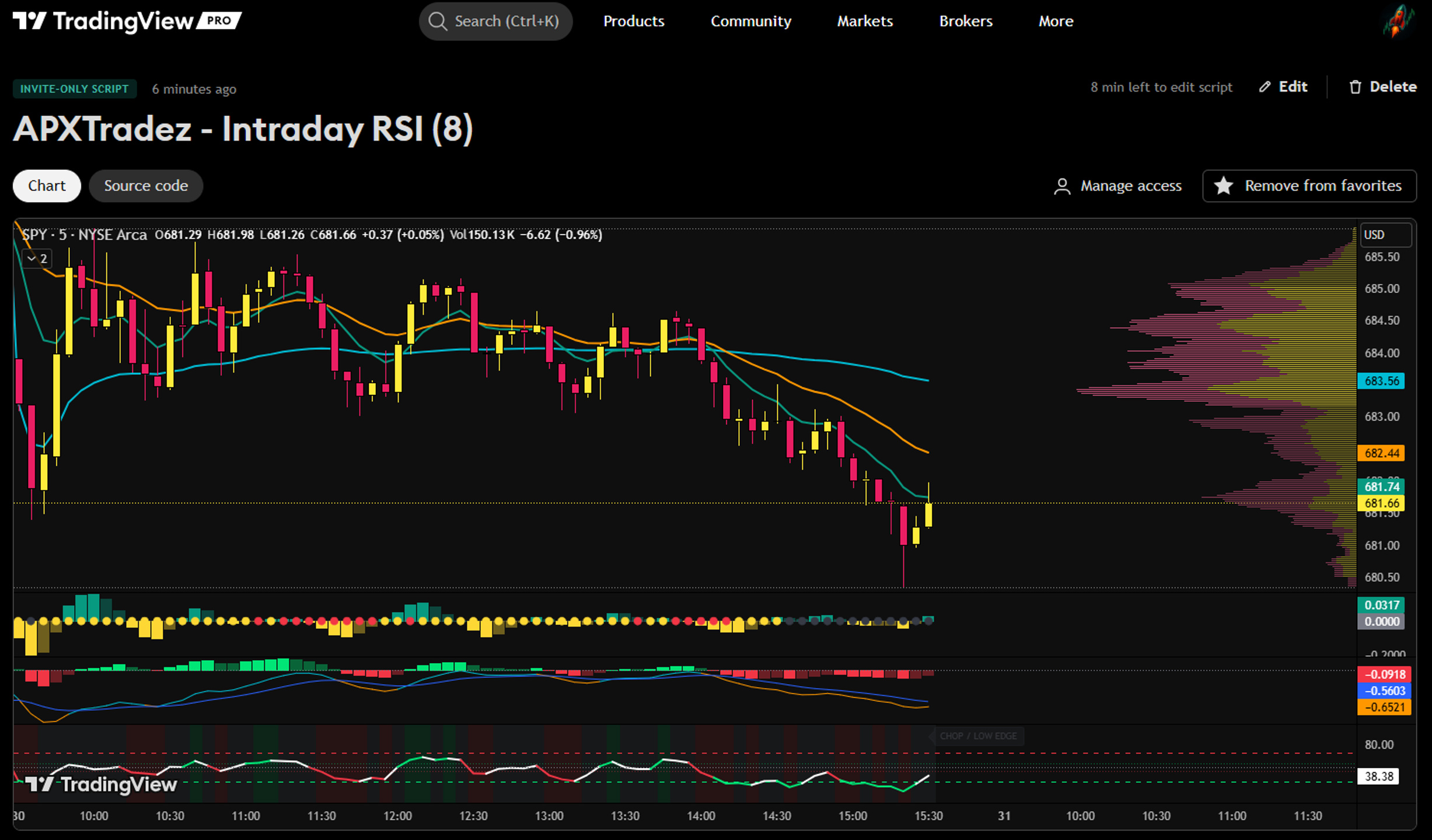
Task: Click the Delete script text
Action: coord(1393,87)
